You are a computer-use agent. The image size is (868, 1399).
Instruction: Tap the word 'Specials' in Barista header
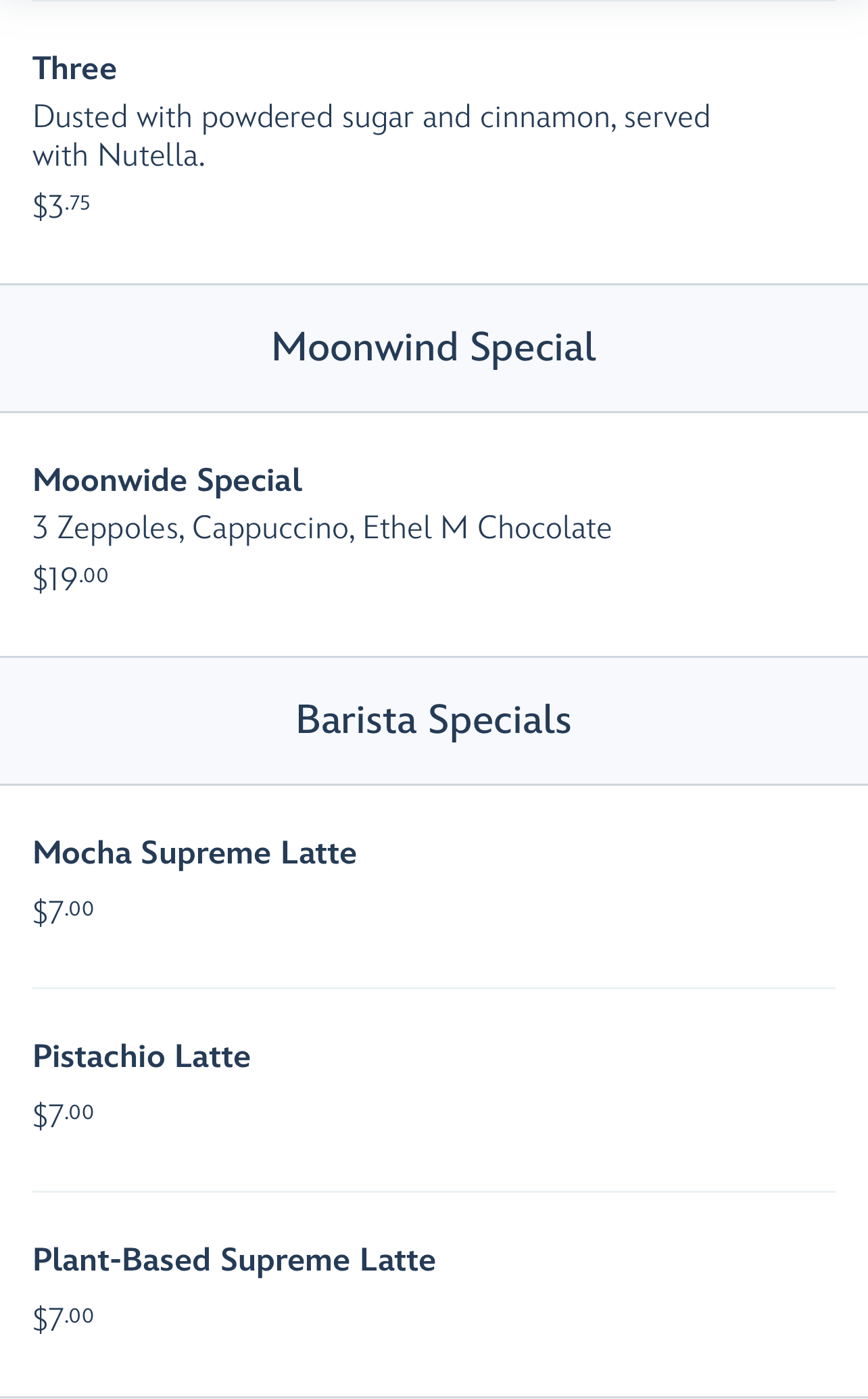click(x=500, y=719)
